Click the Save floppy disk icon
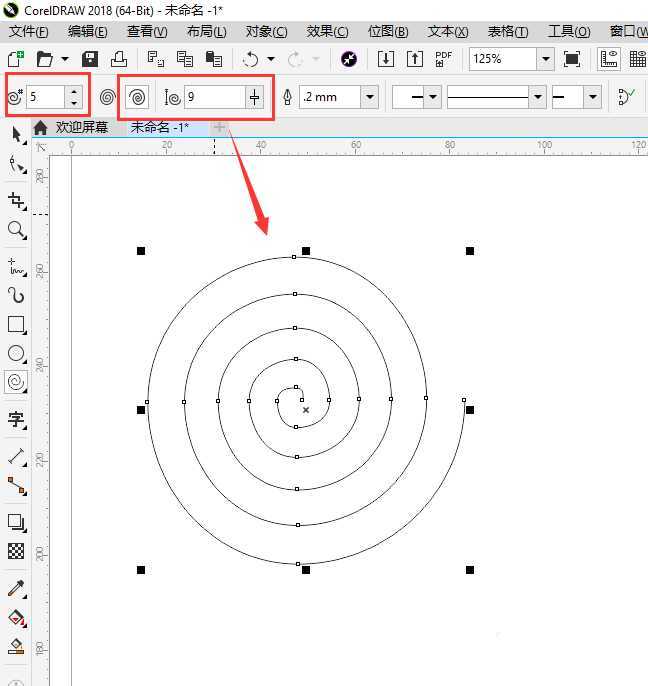This screenshot has width=648, height=686. point(90,59)
